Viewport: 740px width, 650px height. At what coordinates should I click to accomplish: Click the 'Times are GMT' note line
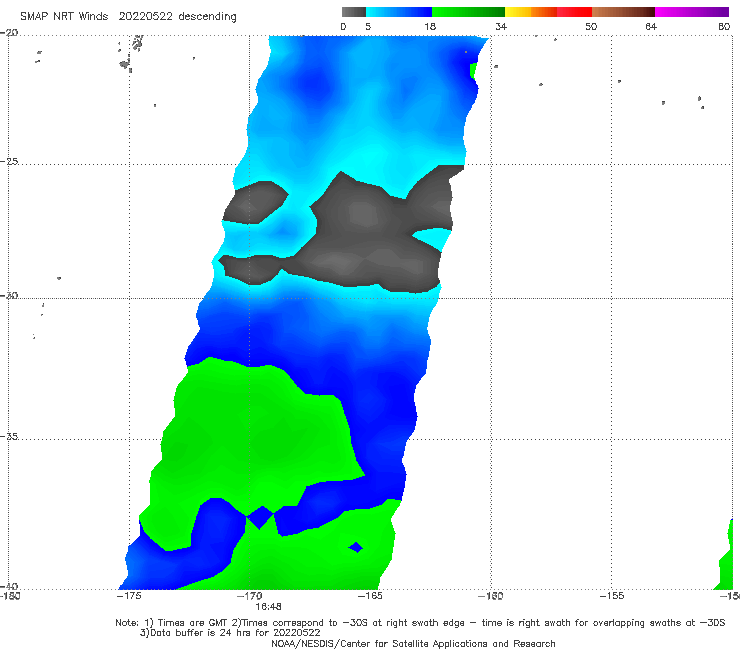pos(420,623)
